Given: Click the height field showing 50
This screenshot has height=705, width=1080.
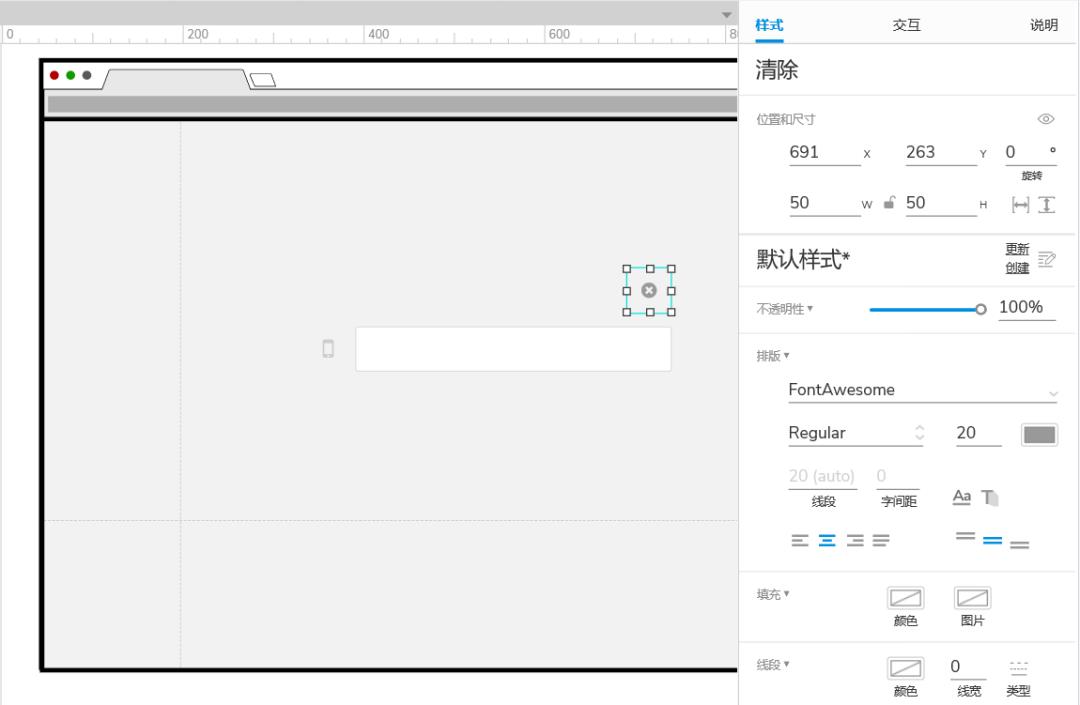Looking at the screenshot, I should pyautogui.click(x=941, y=203).
